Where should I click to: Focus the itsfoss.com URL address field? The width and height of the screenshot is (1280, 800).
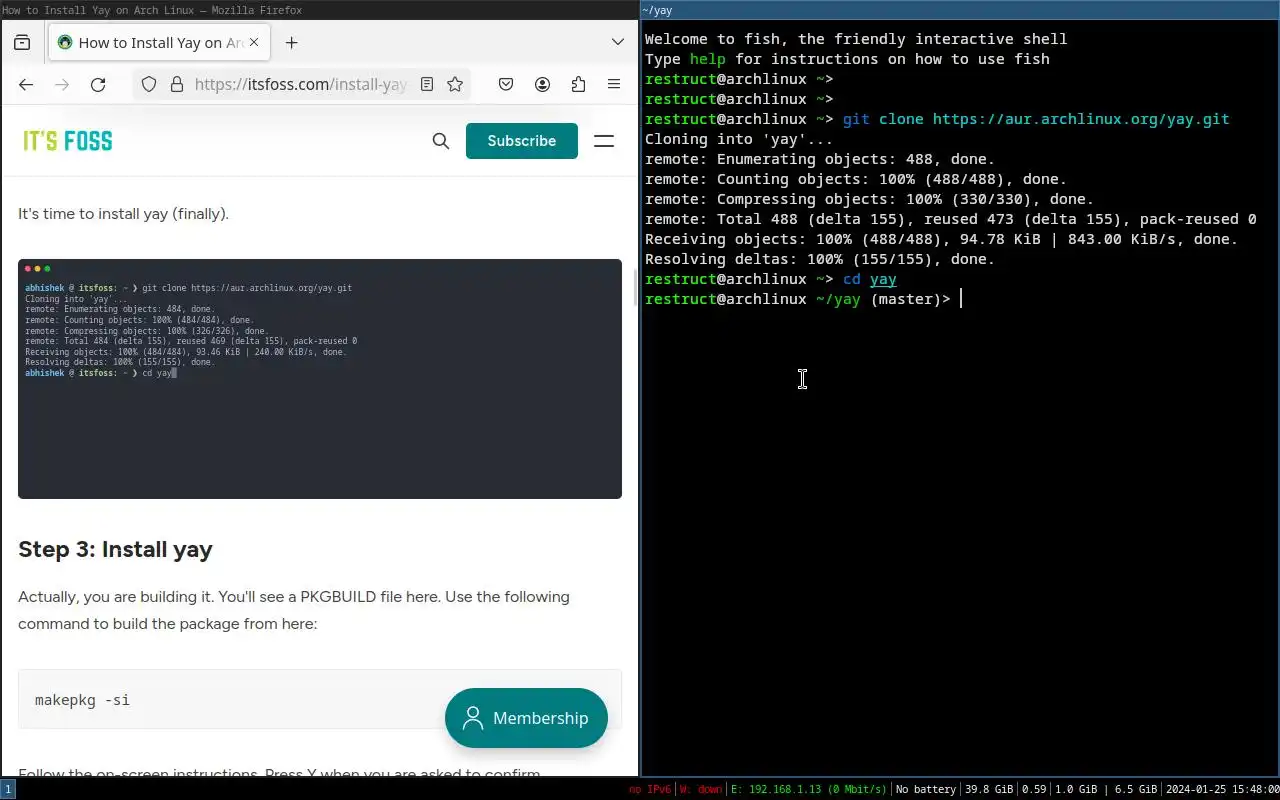point(301,85)
